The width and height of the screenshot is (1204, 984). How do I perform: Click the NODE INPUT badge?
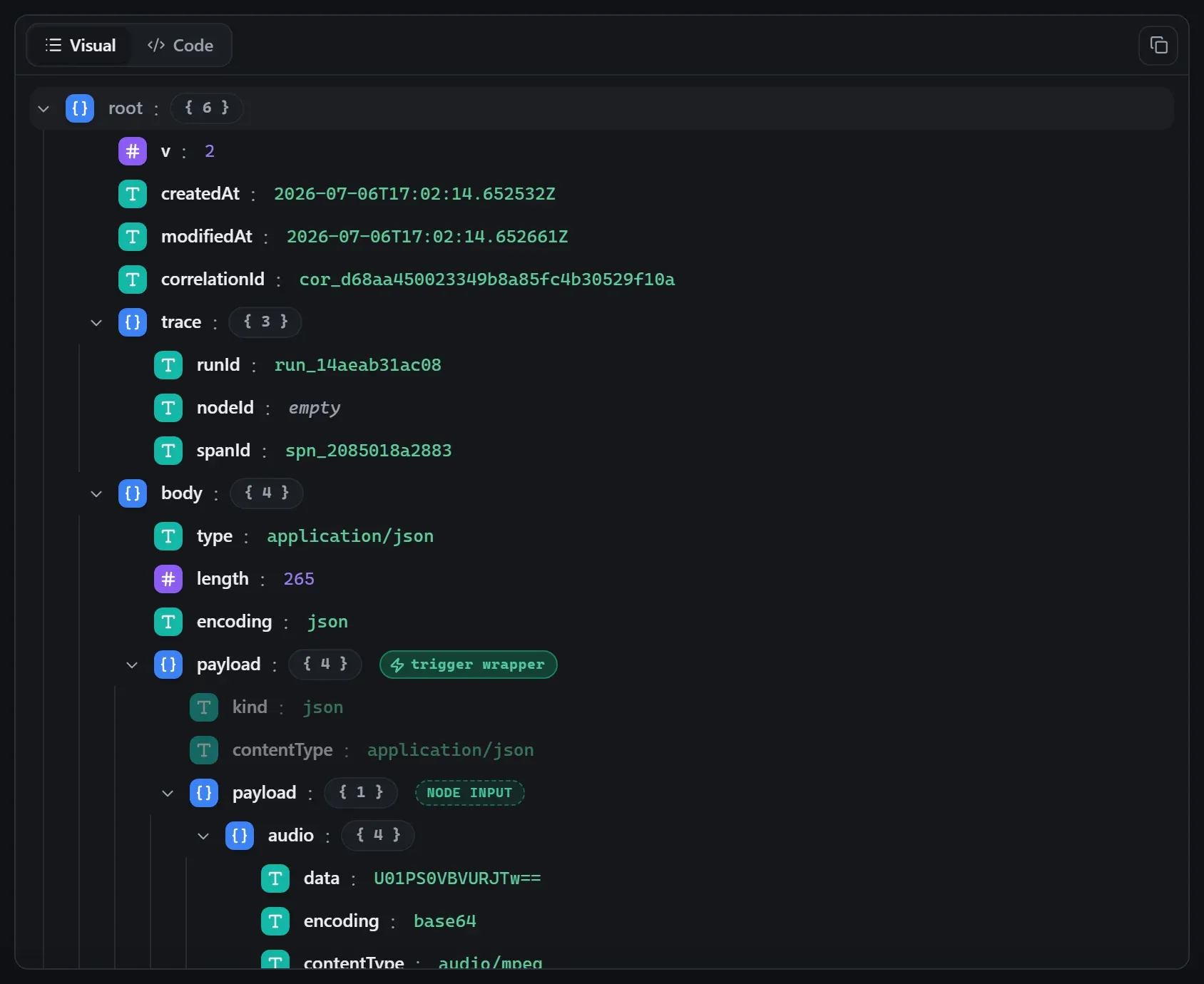point(470,793)
